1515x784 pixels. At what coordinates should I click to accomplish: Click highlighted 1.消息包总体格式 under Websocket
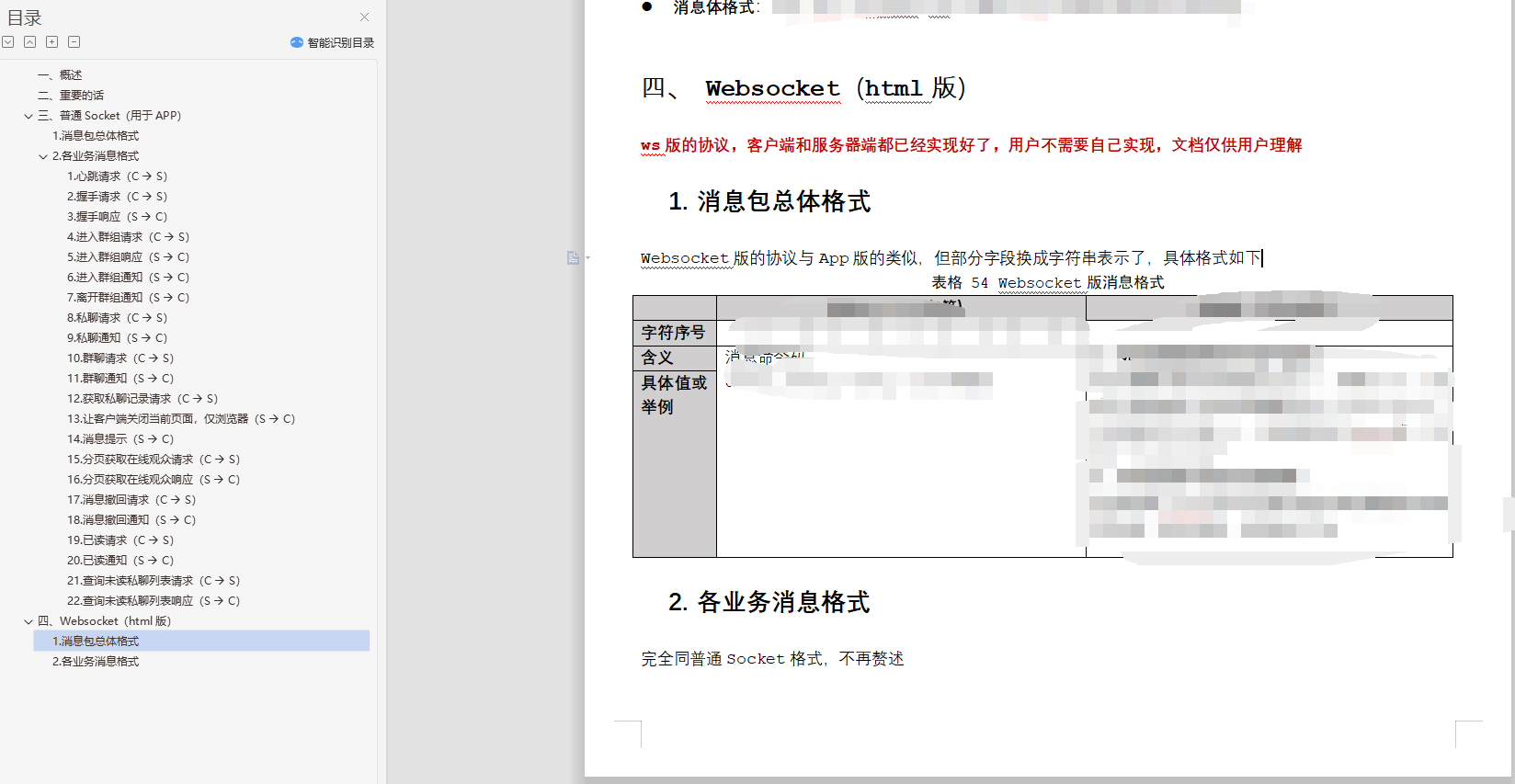[x=96, y=642]
